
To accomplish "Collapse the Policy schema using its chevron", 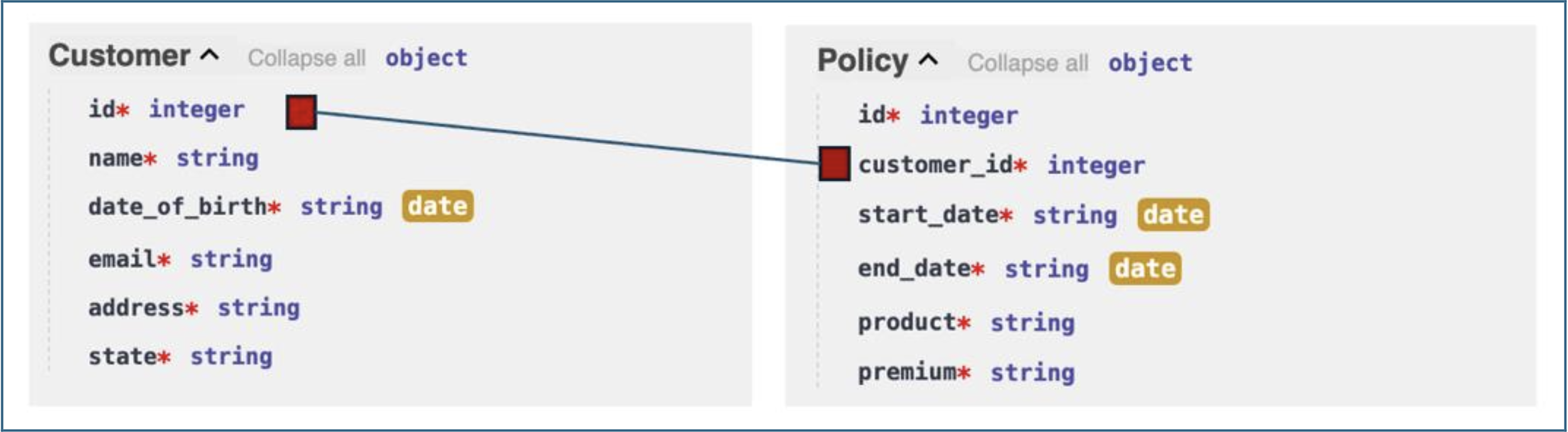I will [x=928, y=60].
